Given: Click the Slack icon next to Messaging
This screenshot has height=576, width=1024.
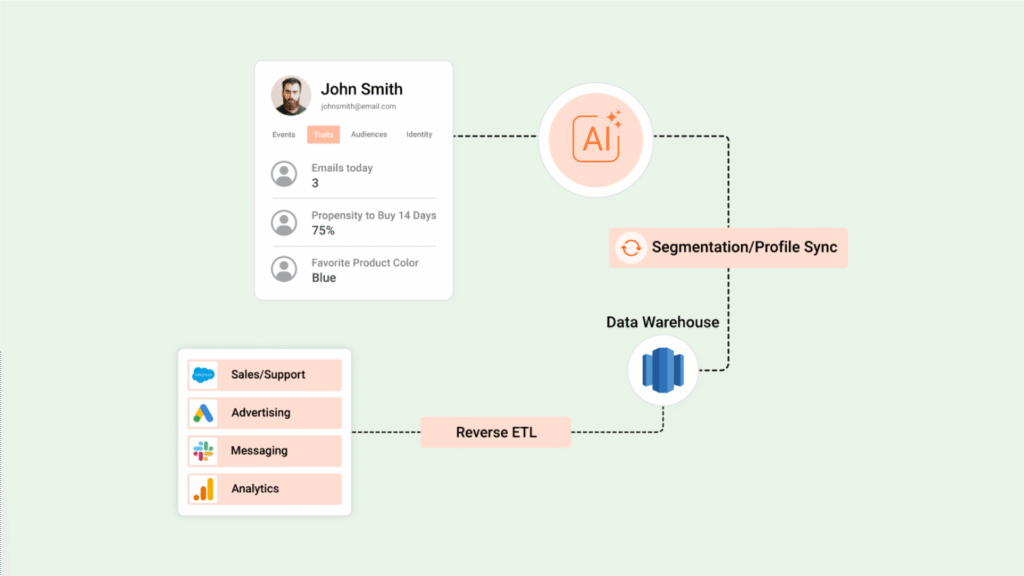Looking at the screenshot, I should (204, 451).
